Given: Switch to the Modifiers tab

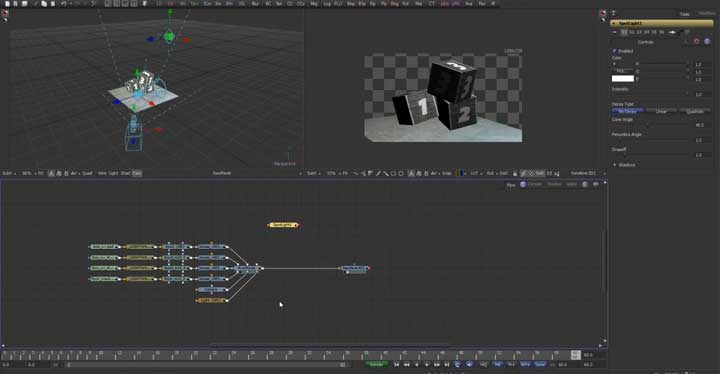Looking at the screenshot, I should coord(706,14).
